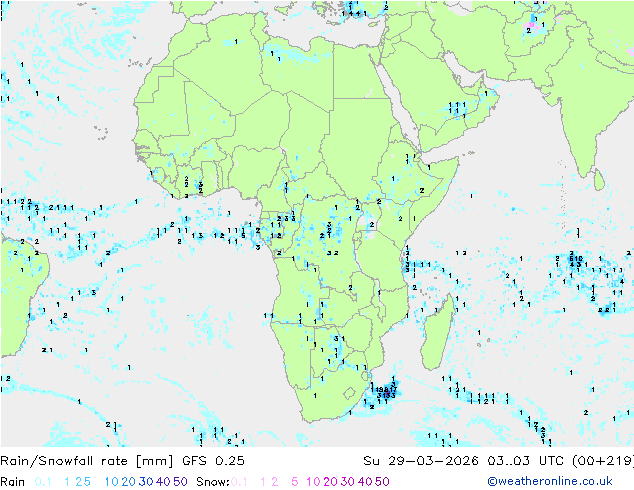Click the '03..03 UTC' time text
This screenshot has height=490, width=634.
(x=526, y=461)
